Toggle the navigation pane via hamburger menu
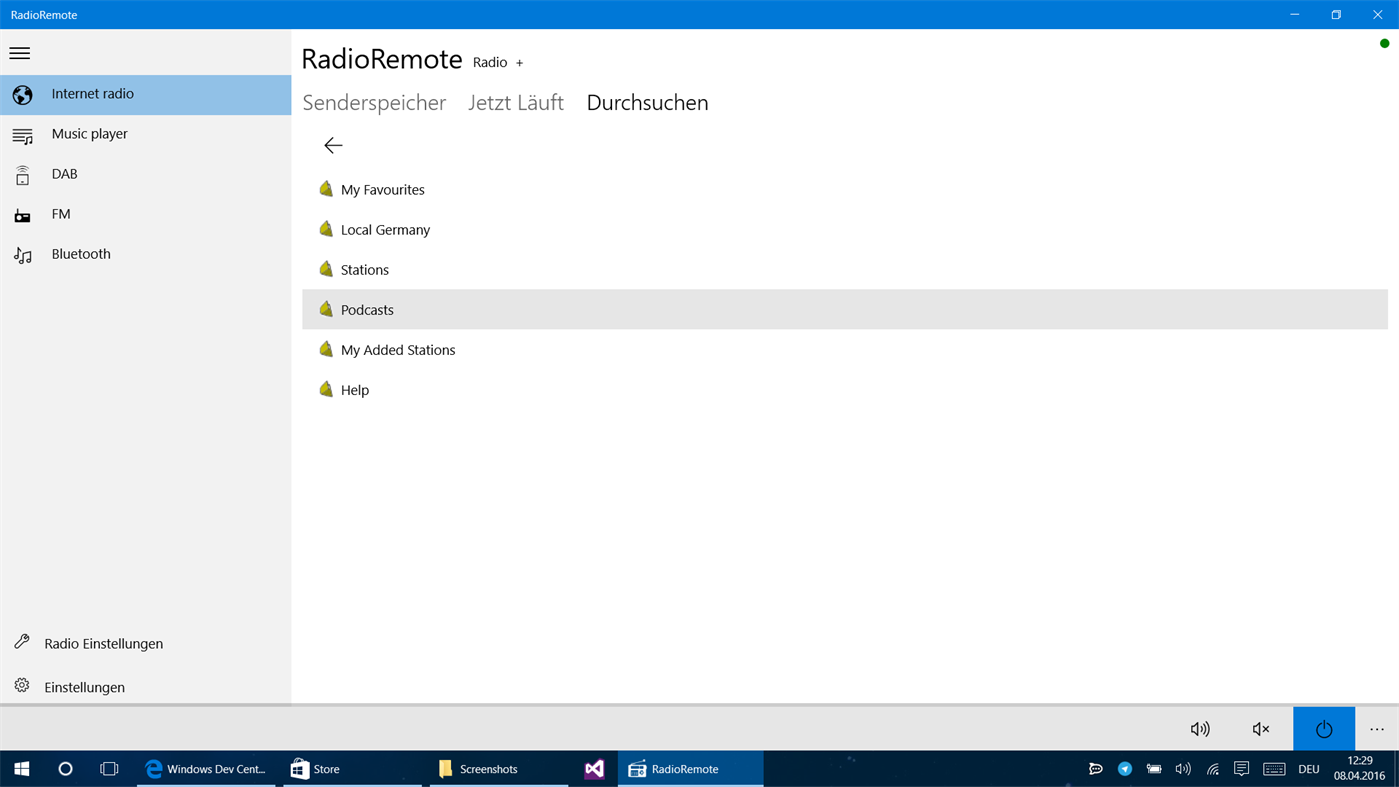The width and height of the screenshot is (1399, 787). (19, 52)
